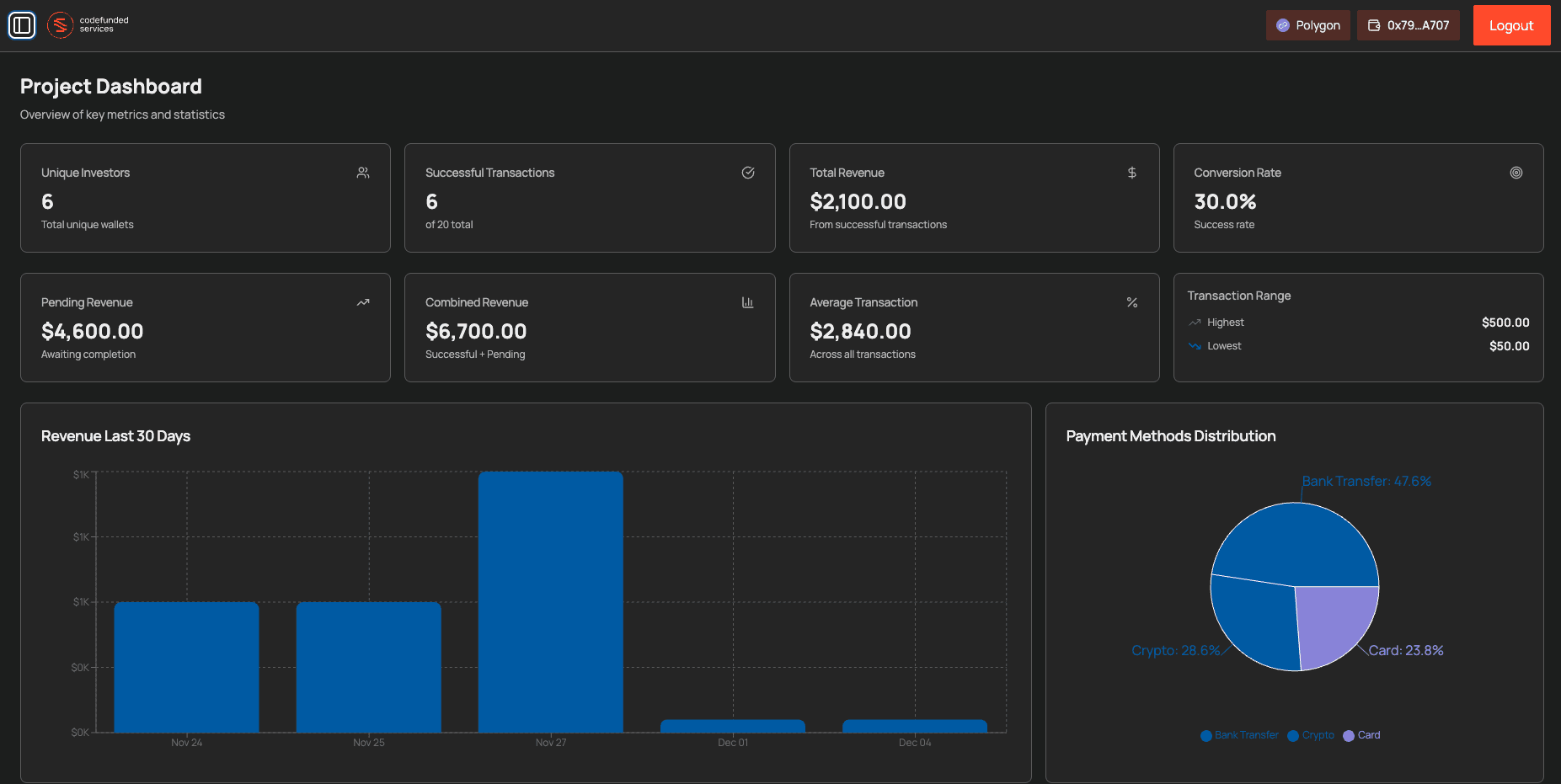Toggle Bank Transfer in the pie legend
Screen dimensions: 1561x784
(x=1238, y=735)
